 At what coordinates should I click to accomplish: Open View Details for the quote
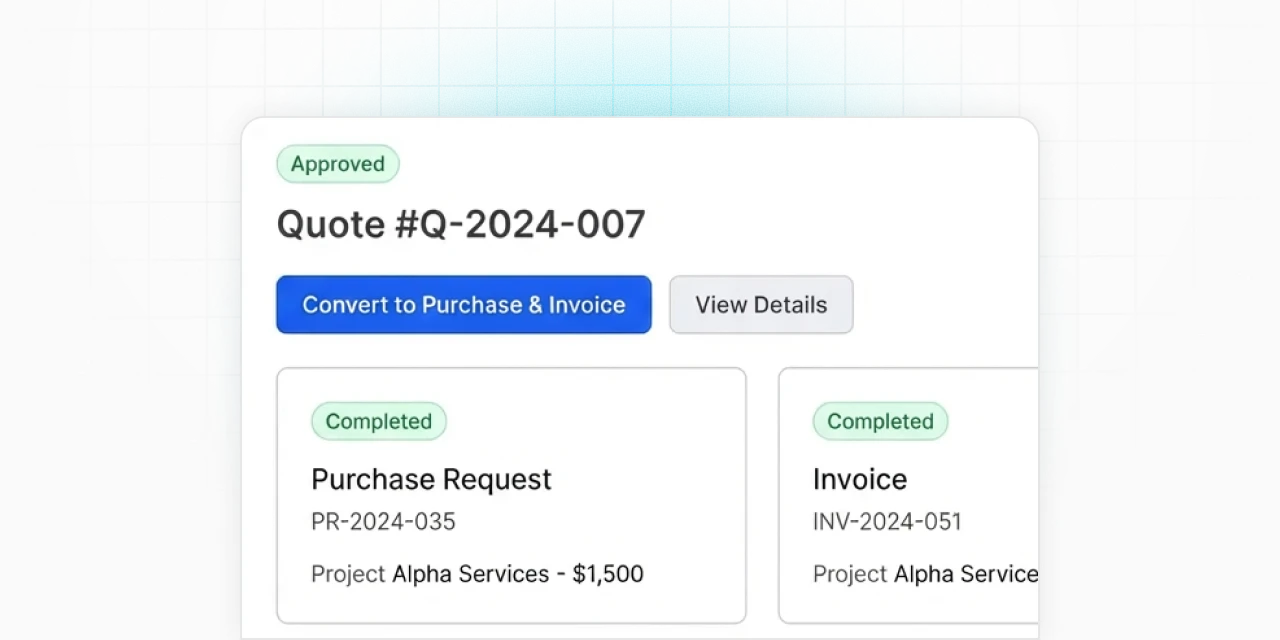tap(761, 305)
